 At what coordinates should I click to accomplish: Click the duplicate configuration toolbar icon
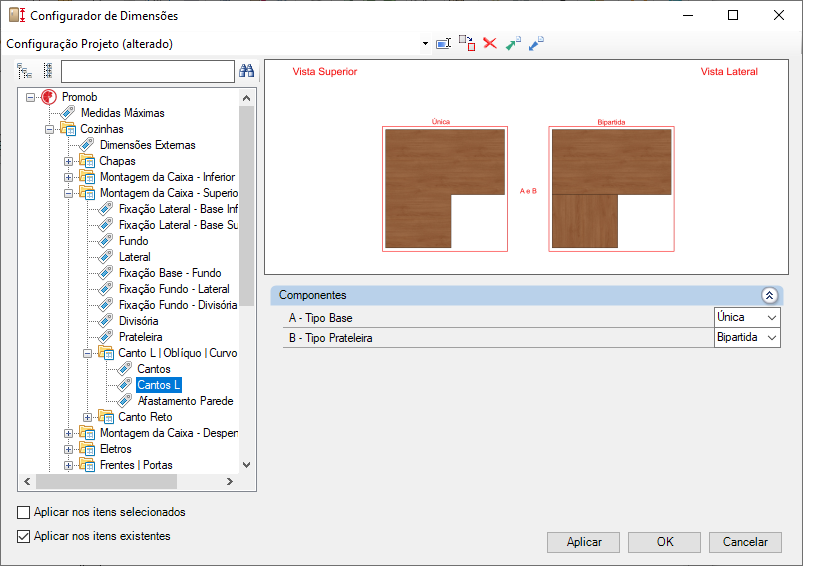(x=467, y=44)
